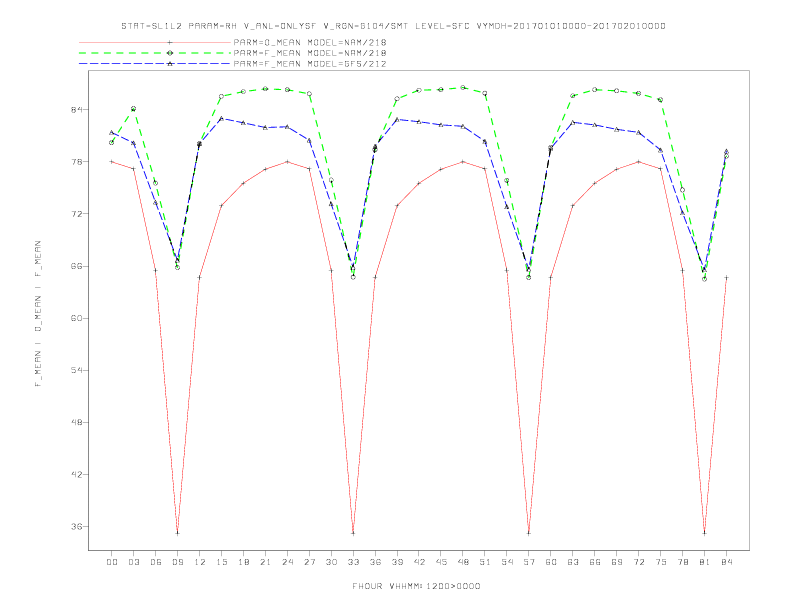
Task: Click y-axis tick label 42
Action: 77,474
